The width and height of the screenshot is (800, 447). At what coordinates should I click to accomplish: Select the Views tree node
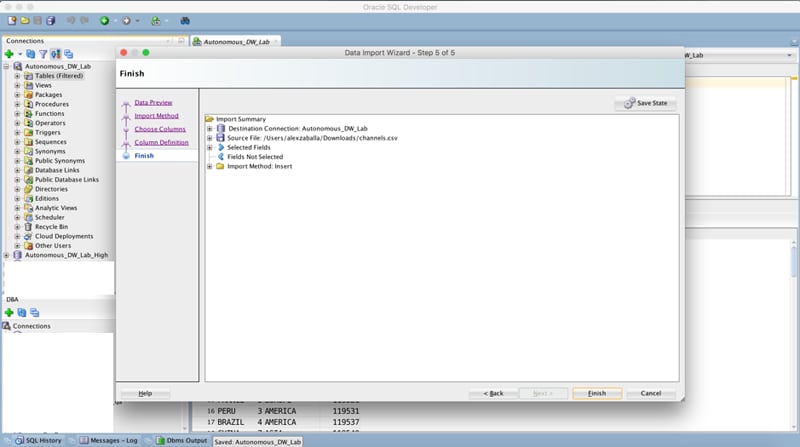(43, 85)
